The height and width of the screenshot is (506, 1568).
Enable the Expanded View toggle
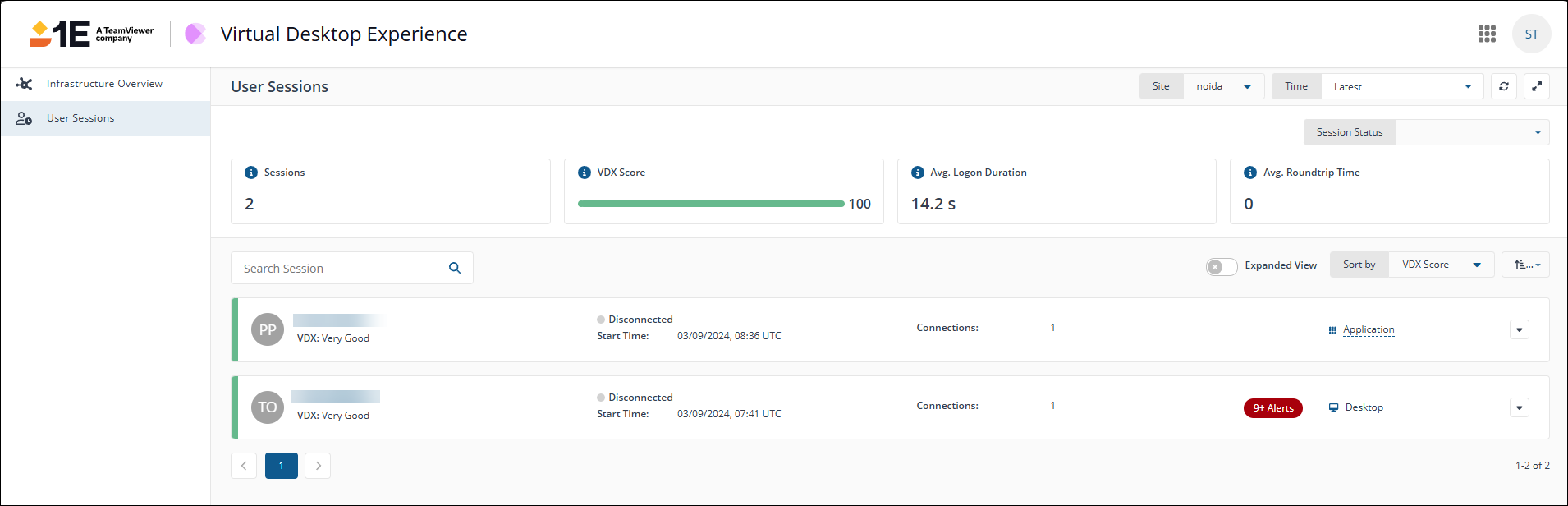1221,266
